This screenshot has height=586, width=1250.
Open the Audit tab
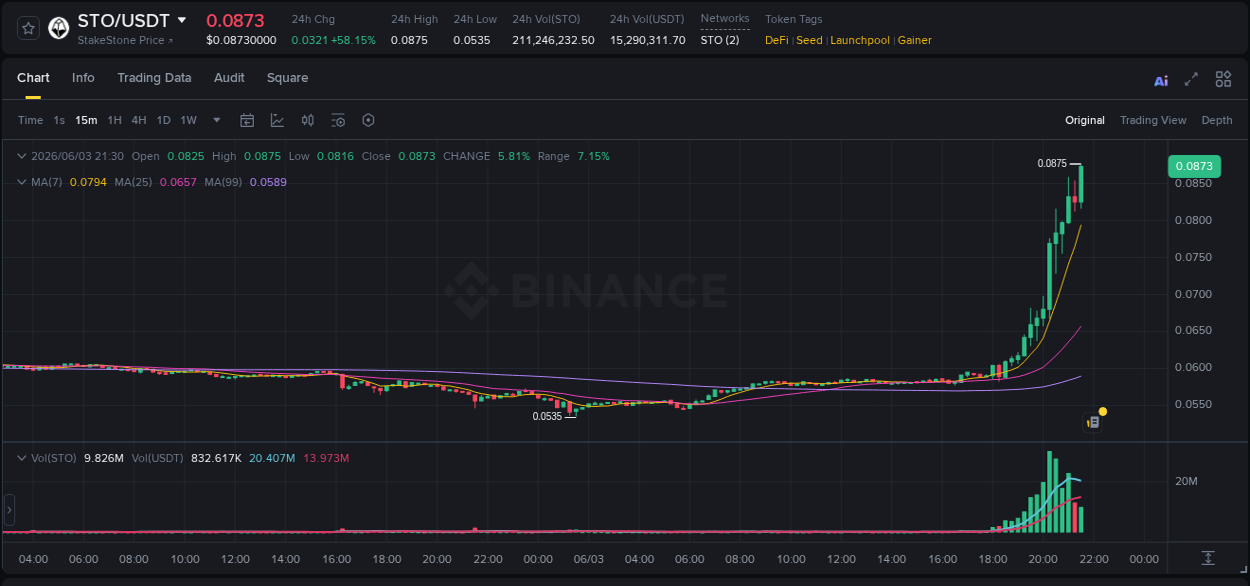point(229,78)
